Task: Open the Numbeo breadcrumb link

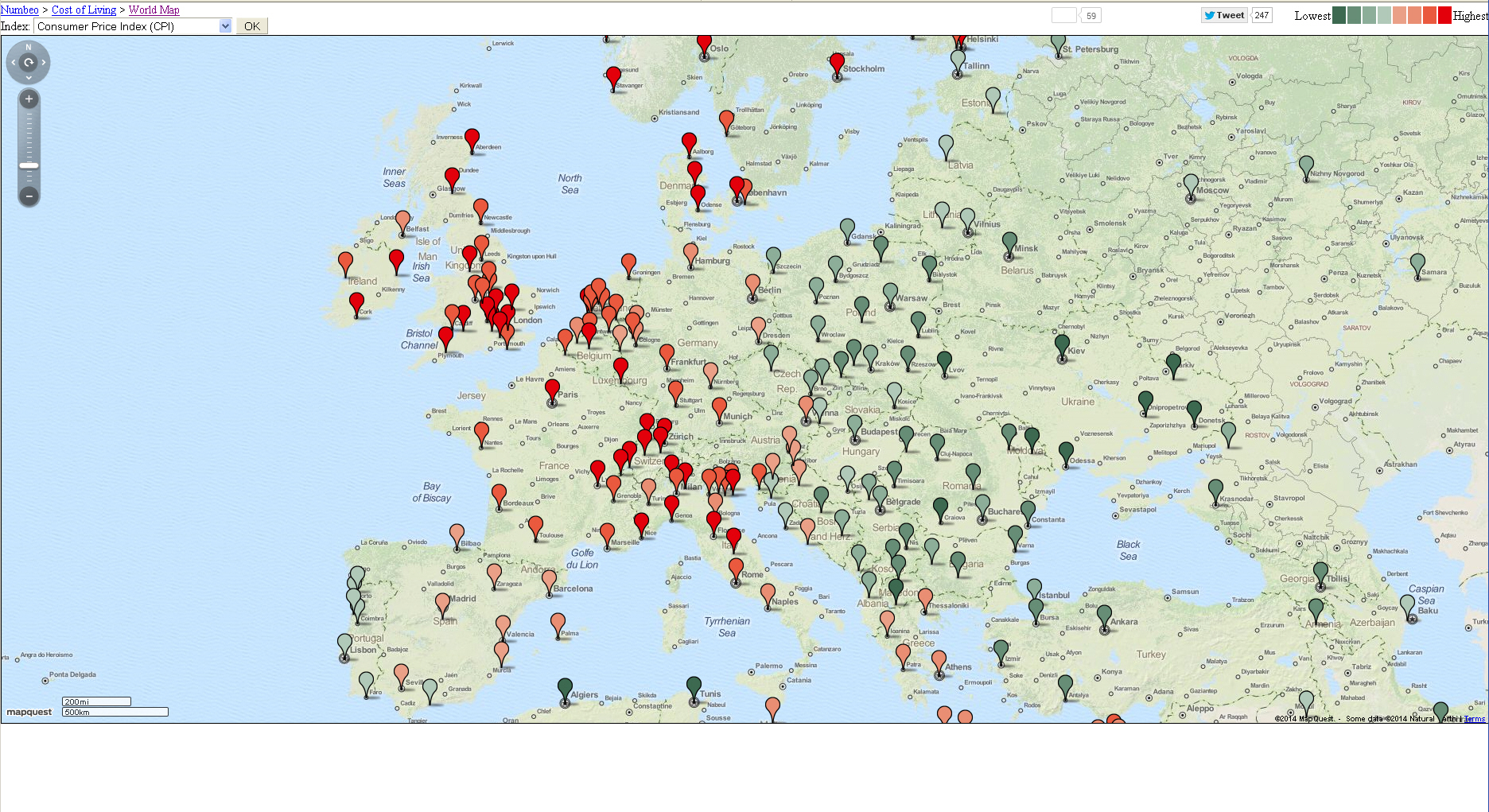Action: (x=20, y=10)
